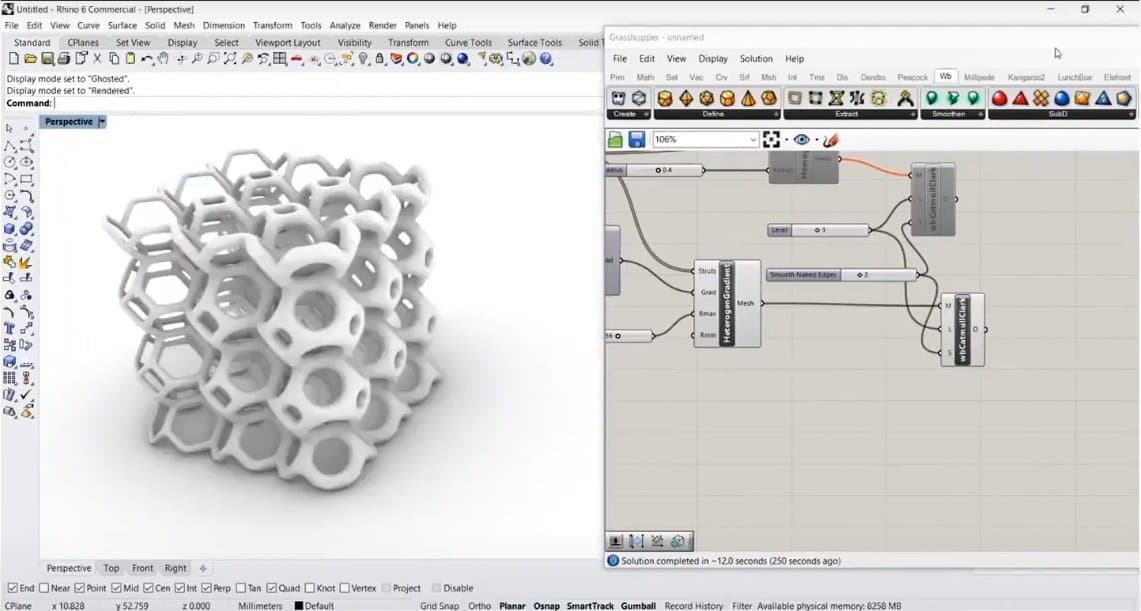This screenshot has height=611, width=1141.
Task: Click the Grasshopper open file icon
Action: coord(616,140)
